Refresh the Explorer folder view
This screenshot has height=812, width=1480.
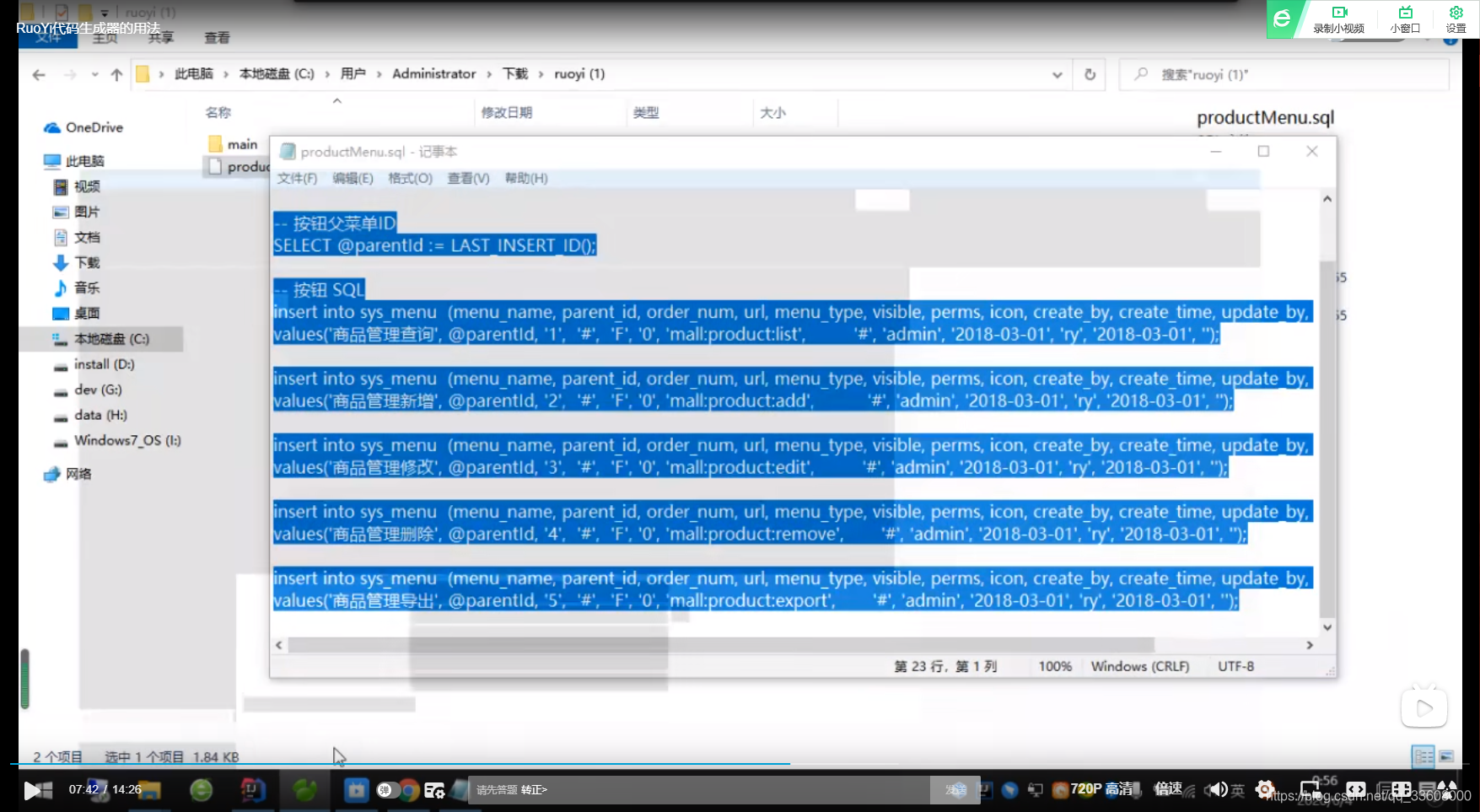click(1090, 74)
